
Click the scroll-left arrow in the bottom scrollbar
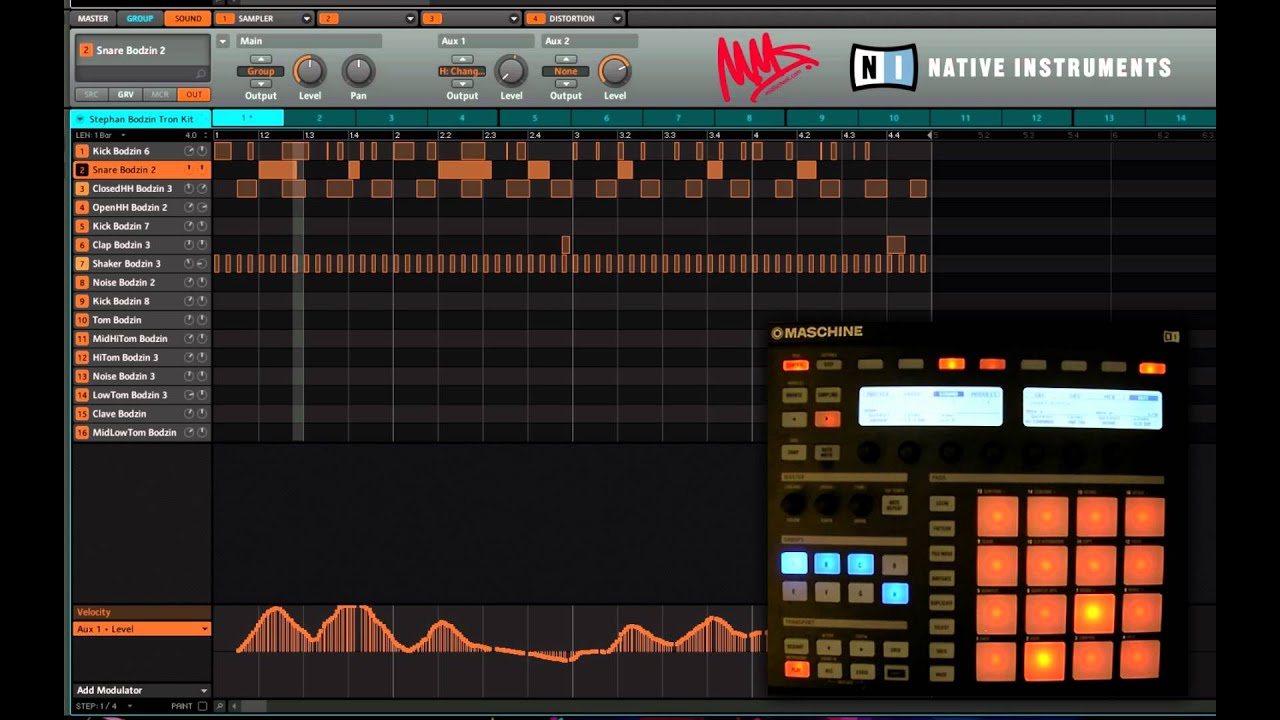click(234, 706)
